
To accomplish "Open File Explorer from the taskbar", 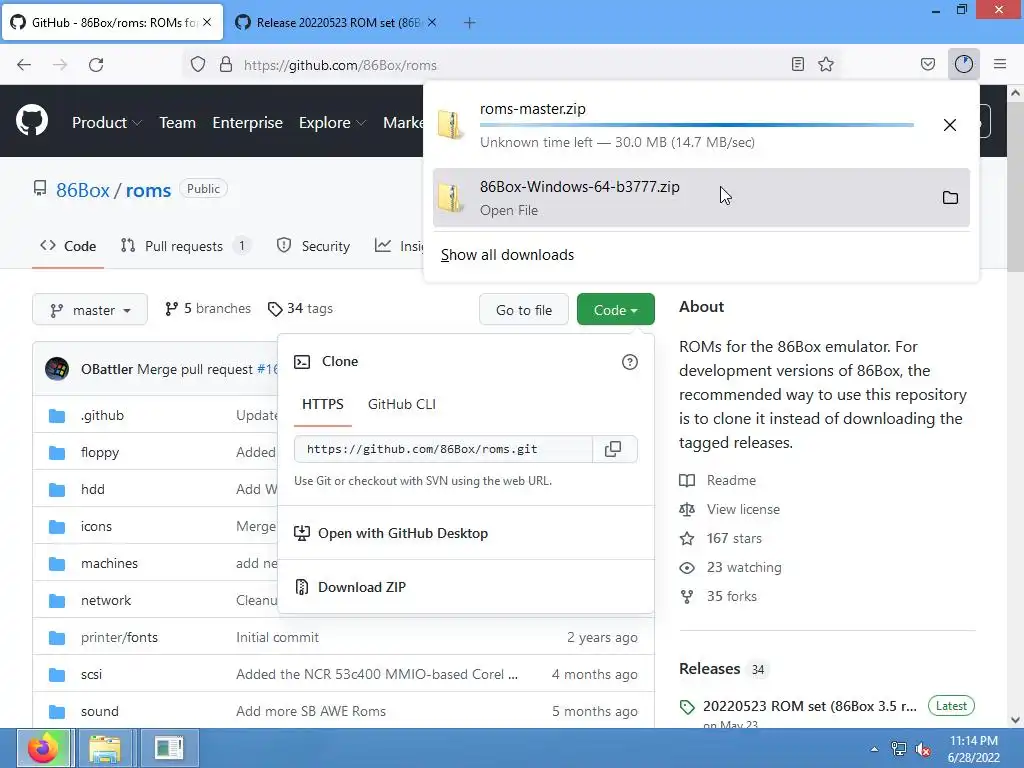I will [104, 748].
